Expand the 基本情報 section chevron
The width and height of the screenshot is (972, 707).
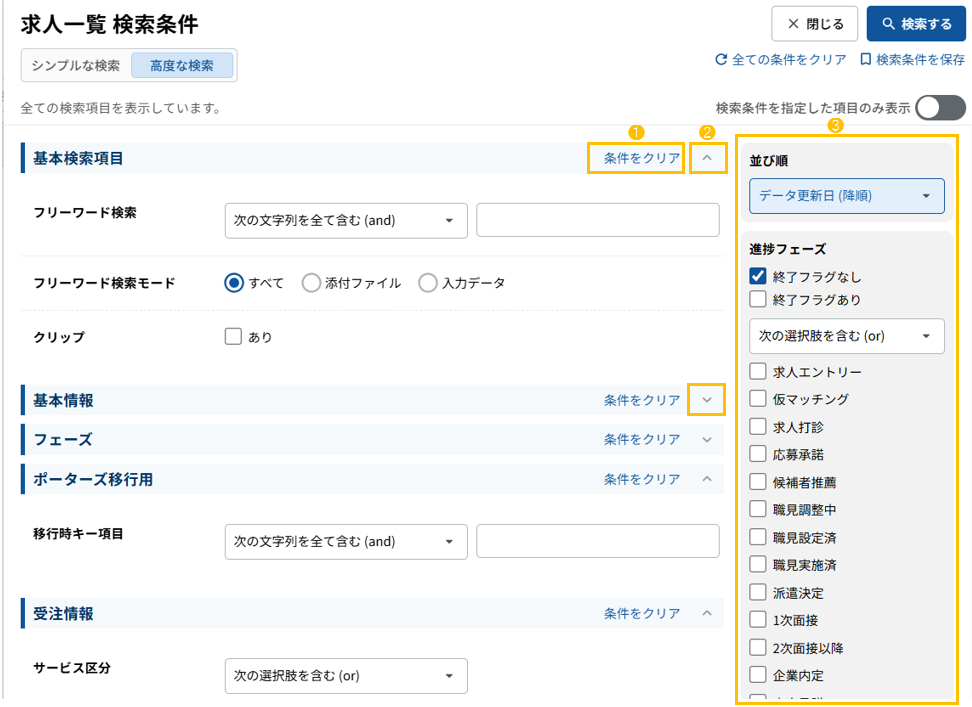(707, 400)
